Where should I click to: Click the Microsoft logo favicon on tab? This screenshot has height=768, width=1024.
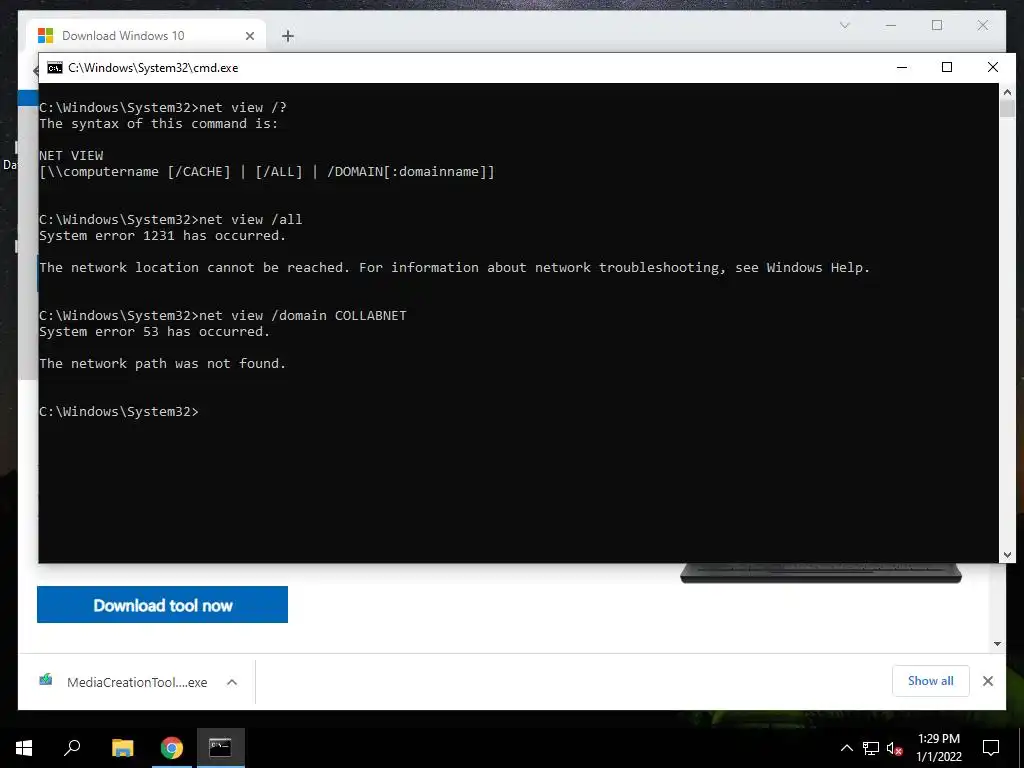point(45,35)
